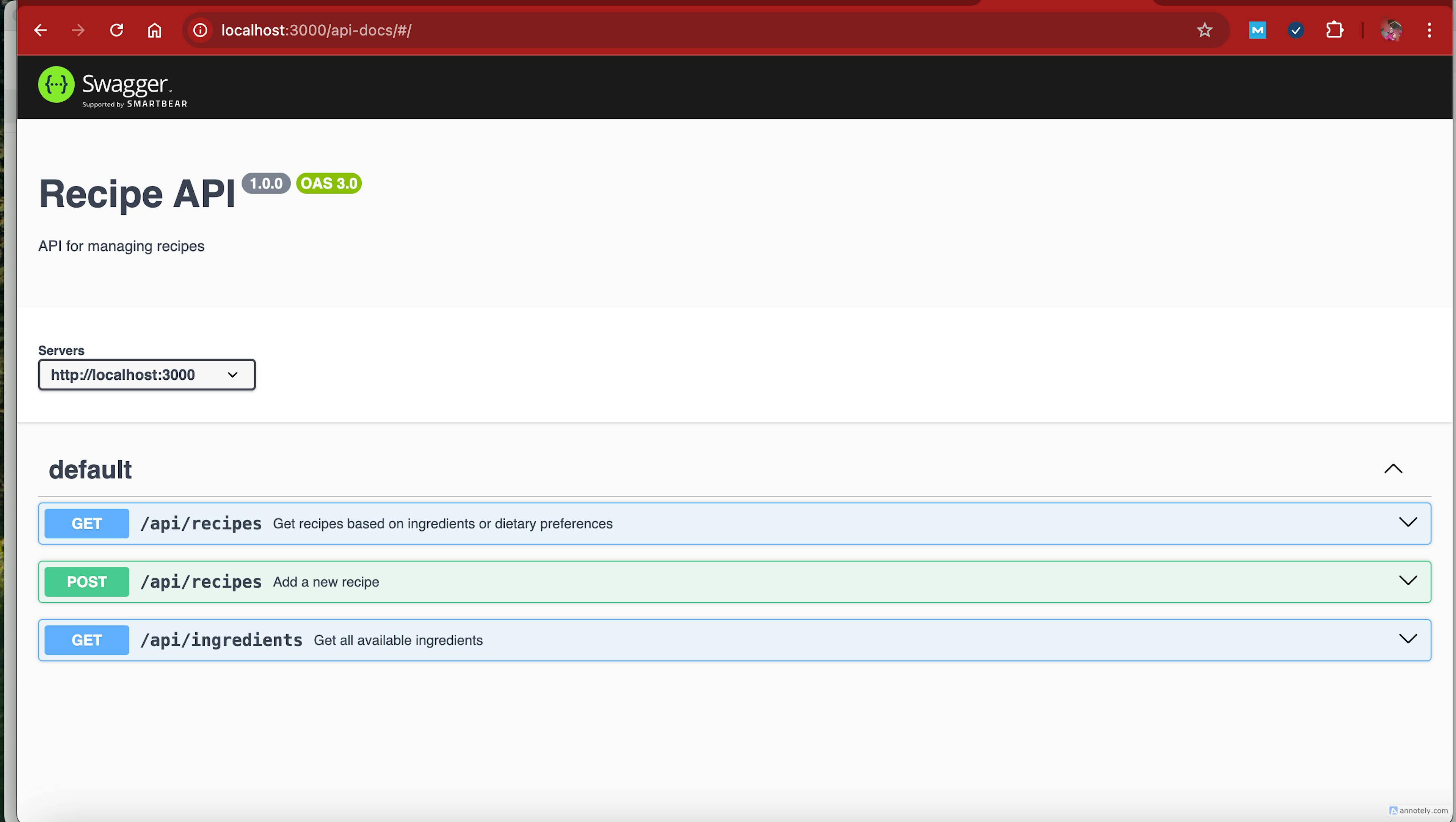Click 1.0.0 version badge
Screen dimensions: 1456x822
[265, 183]
